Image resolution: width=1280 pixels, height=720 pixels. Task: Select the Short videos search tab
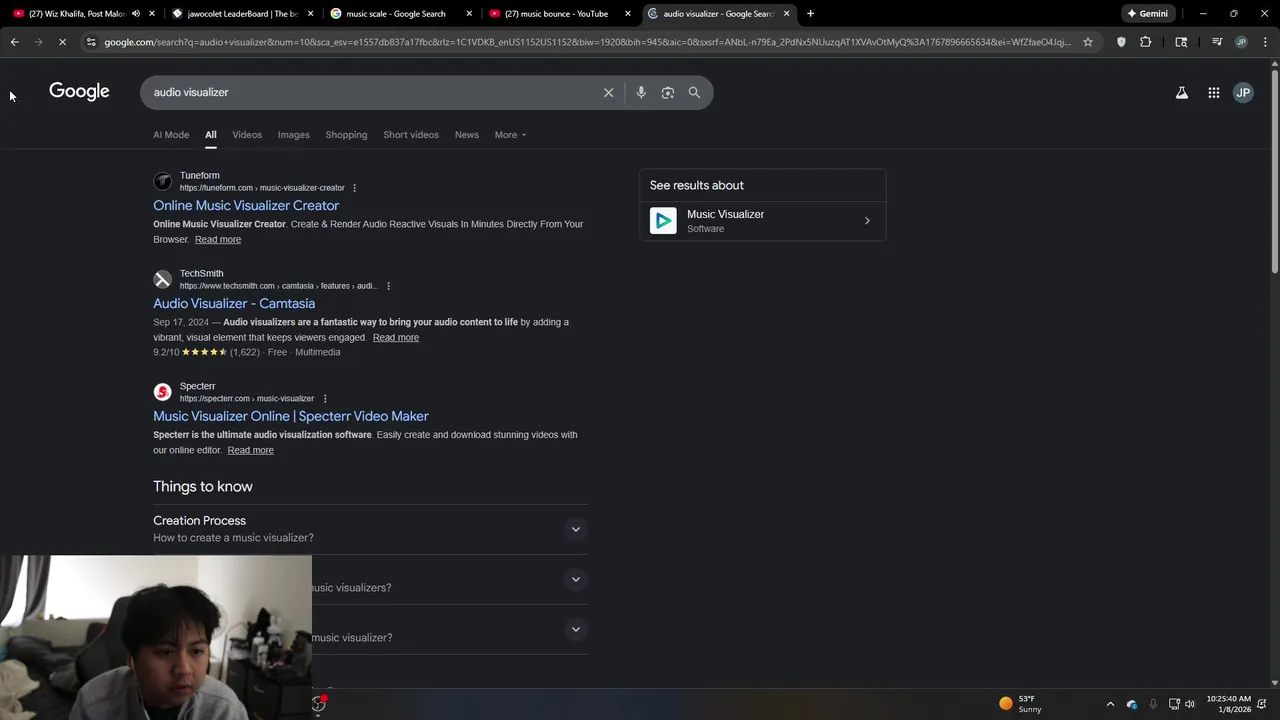pos(411,135)
